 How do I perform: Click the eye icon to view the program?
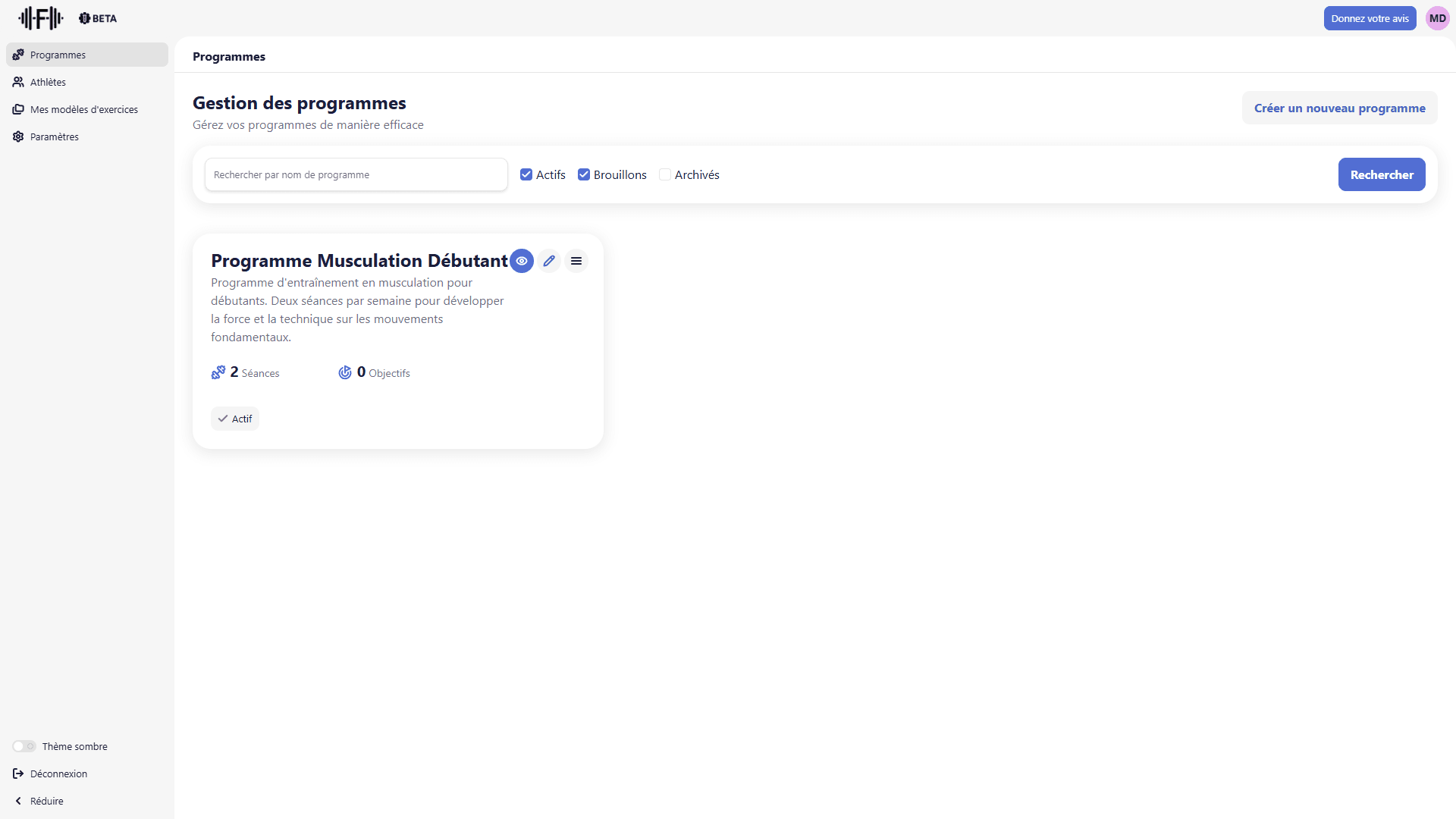coord(522,261)
